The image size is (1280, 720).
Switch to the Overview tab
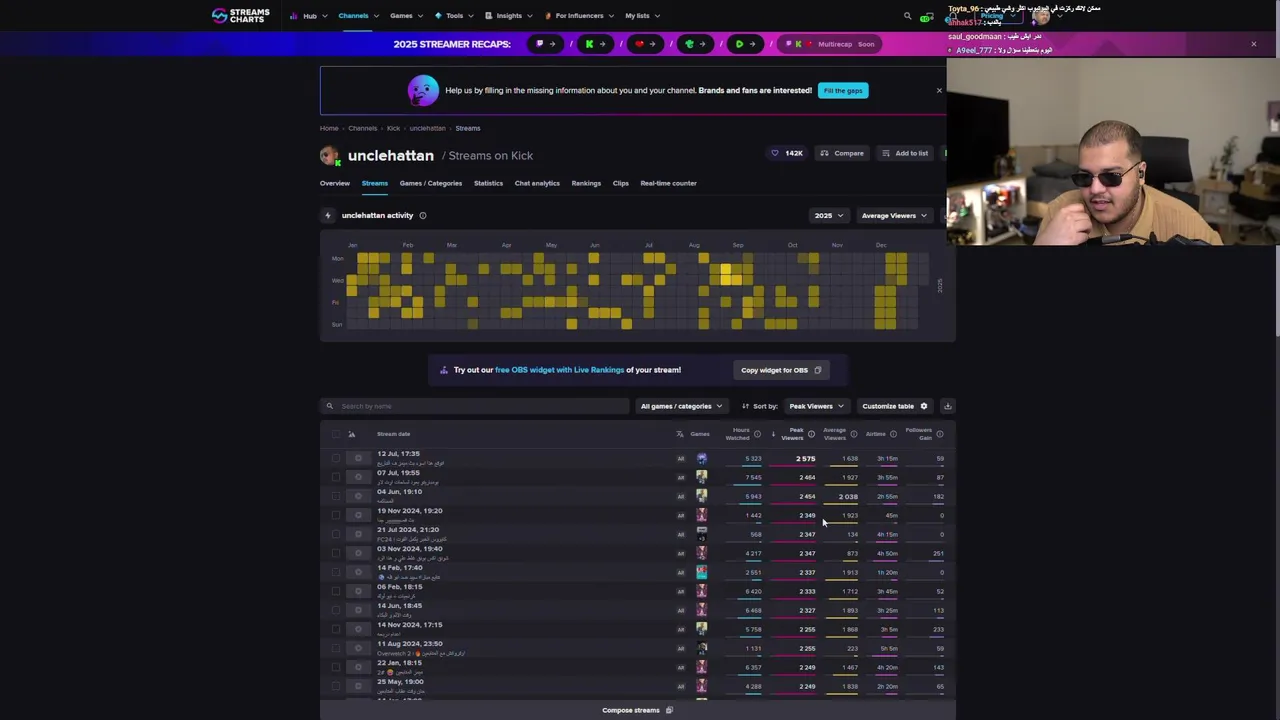335,183
